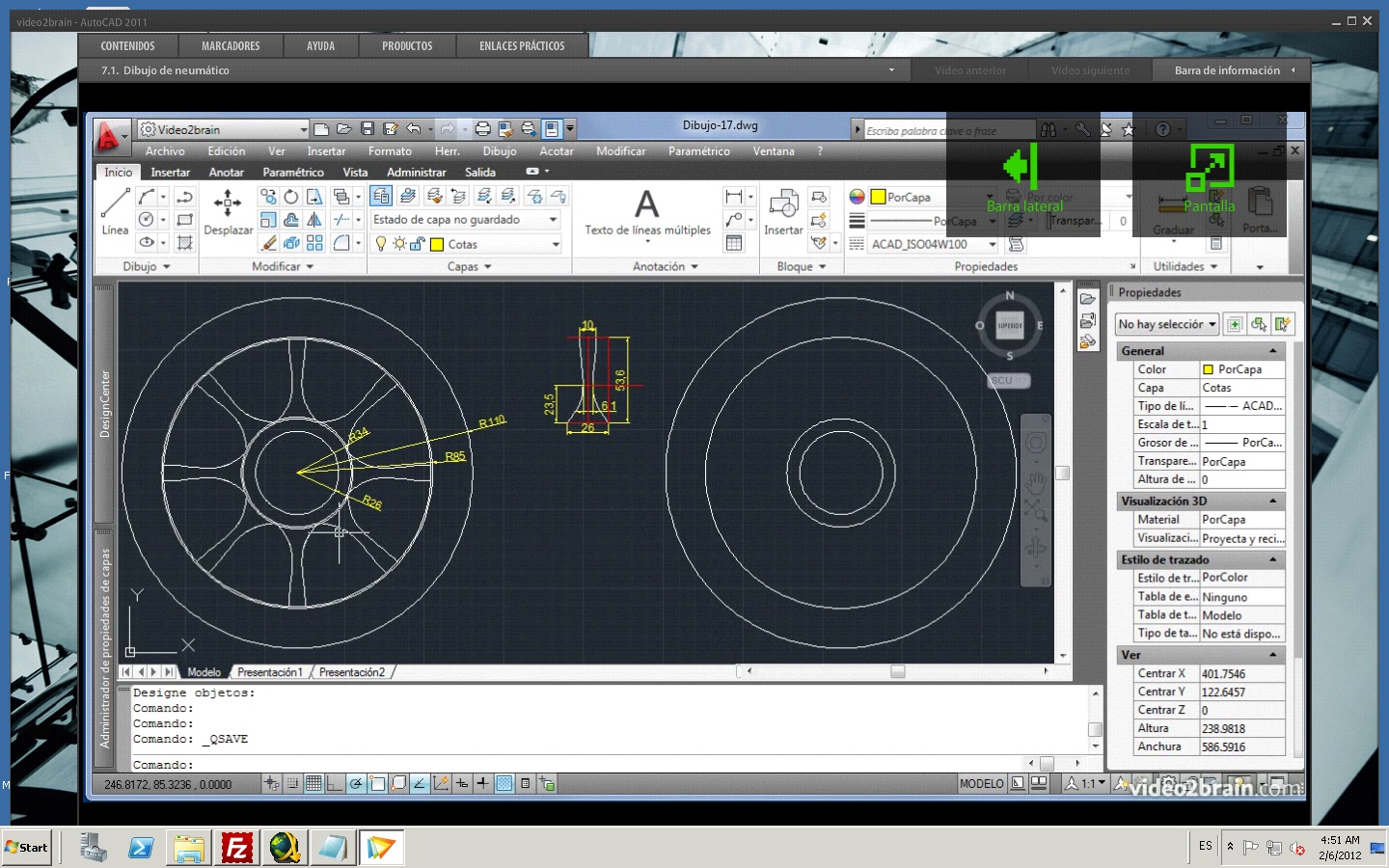This screenshot has height=868, width=1389.
Task: Expand the Capas panel
Action: click(x=470, y=266)
